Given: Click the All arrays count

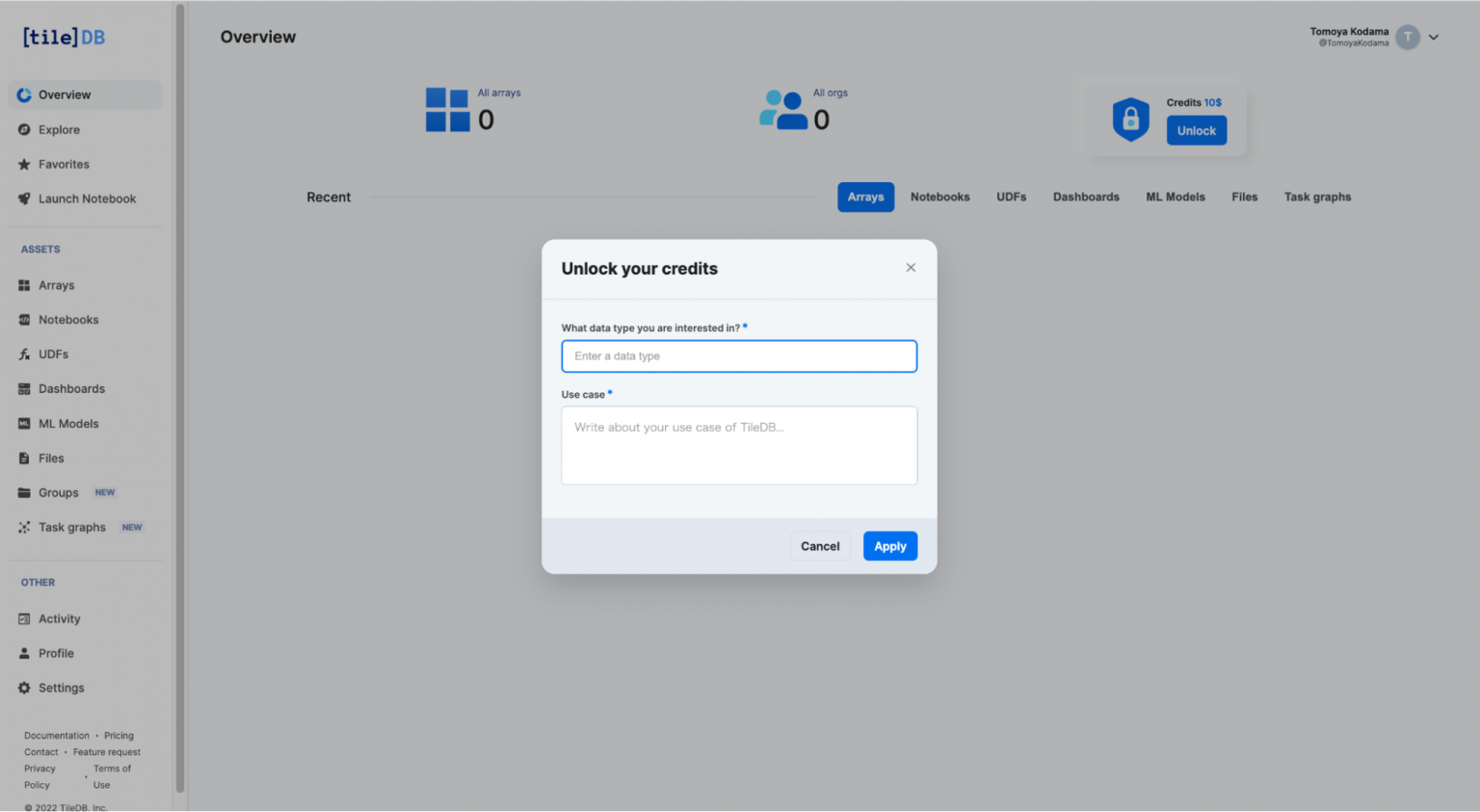Looking at the screenshot, I should (x=487, y=120).
